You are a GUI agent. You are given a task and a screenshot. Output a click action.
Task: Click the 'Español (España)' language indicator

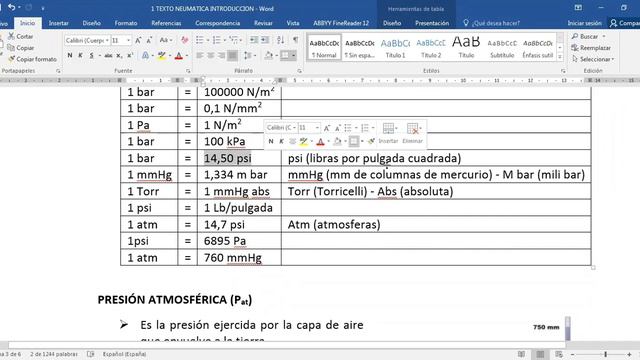(x=124, y=354)
